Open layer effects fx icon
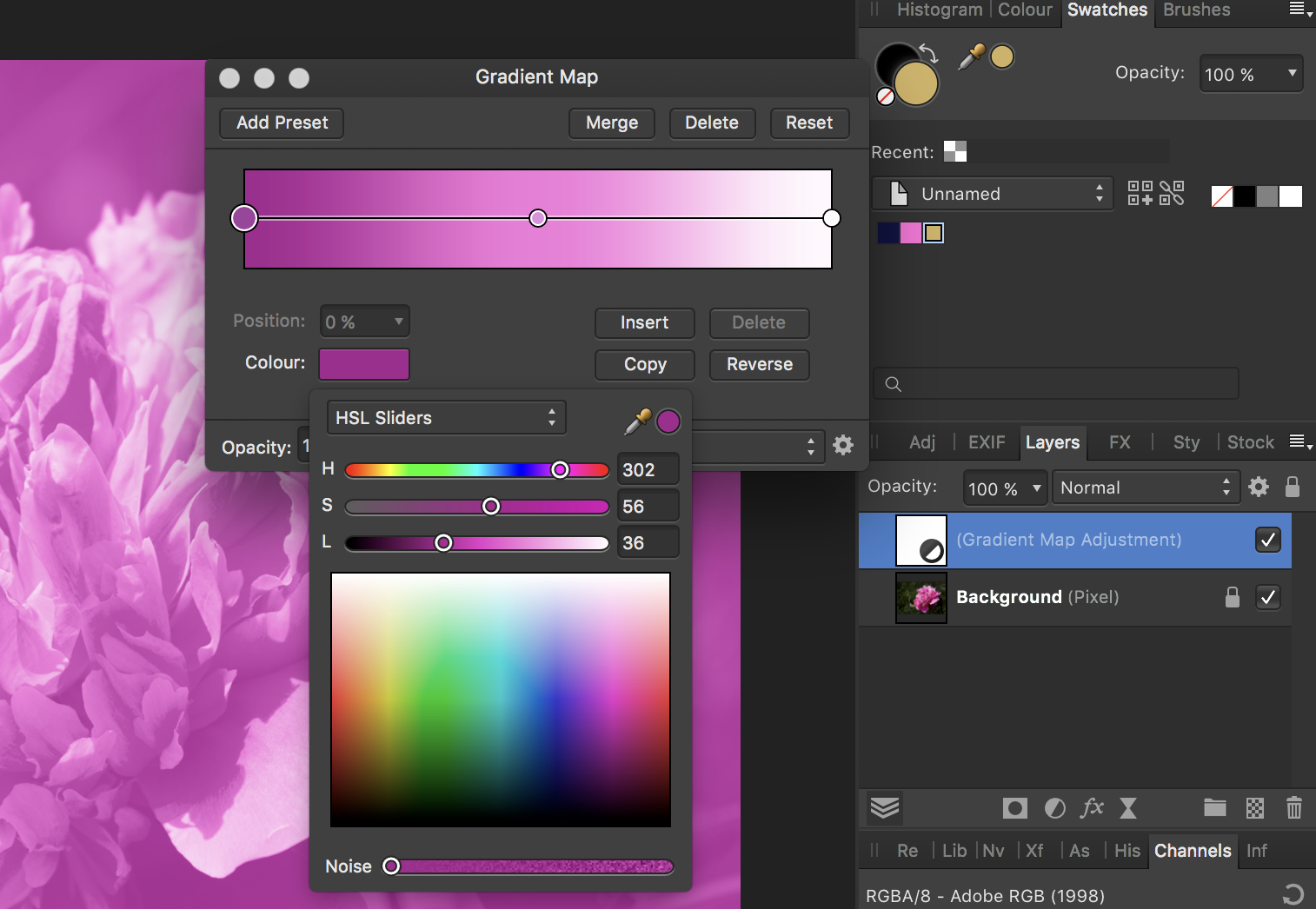The width and height of the screenshot is (1316, 909). pos(1092,808)
